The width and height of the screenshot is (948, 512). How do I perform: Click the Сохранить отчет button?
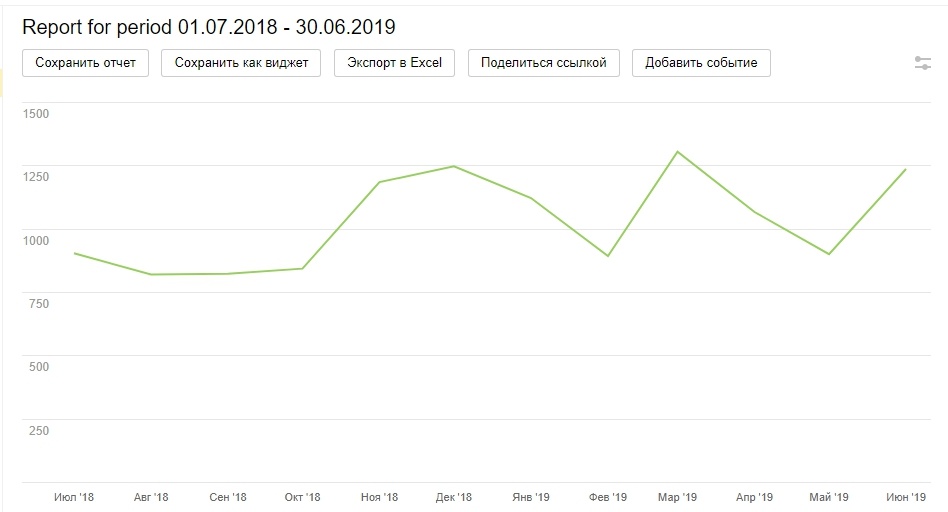pos(85,62)
